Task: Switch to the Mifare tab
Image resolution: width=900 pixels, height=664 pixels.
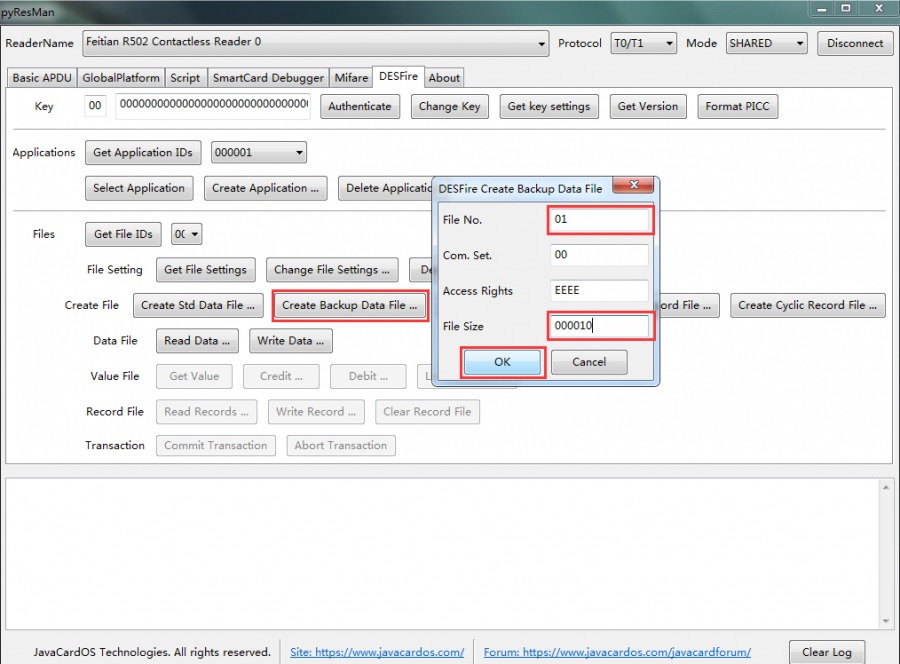Action: (x=351, y=78)
